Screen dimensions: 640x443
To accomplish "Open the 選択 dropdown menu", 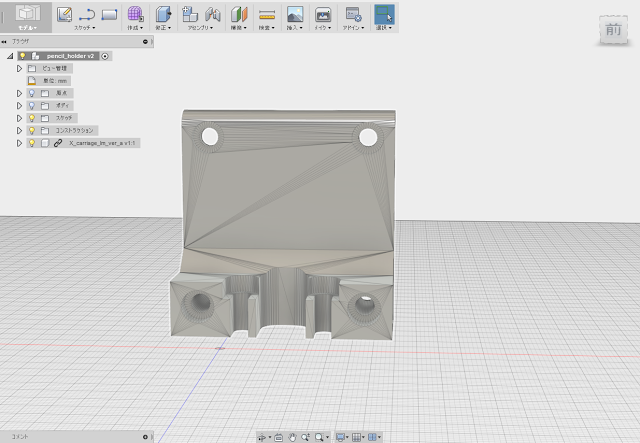I will (384, 28).
